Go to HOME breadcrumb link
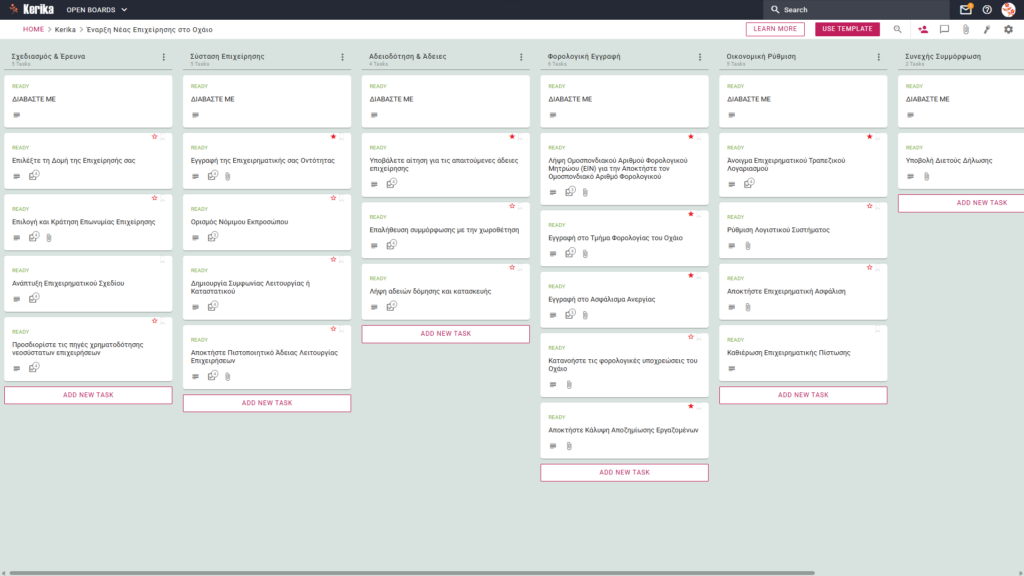The width and height of the screenshot is (1024, 576). coord(33,29)
